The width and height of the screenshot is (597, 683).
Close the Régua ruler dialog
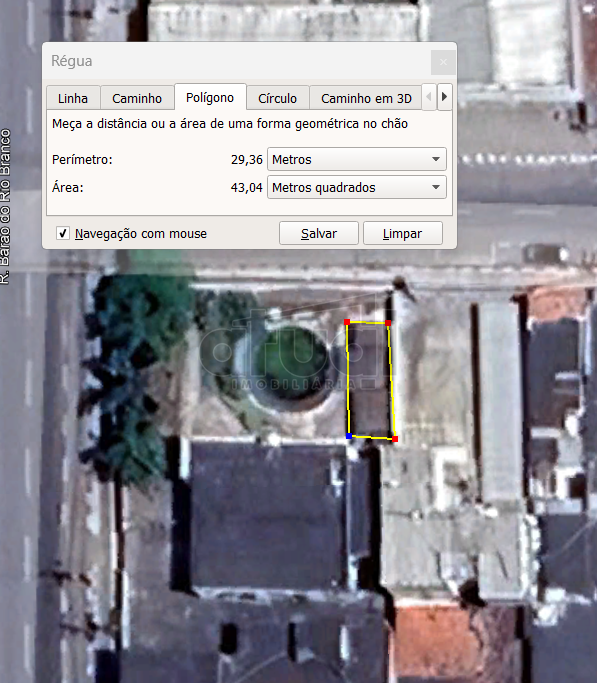coord(443,62)
